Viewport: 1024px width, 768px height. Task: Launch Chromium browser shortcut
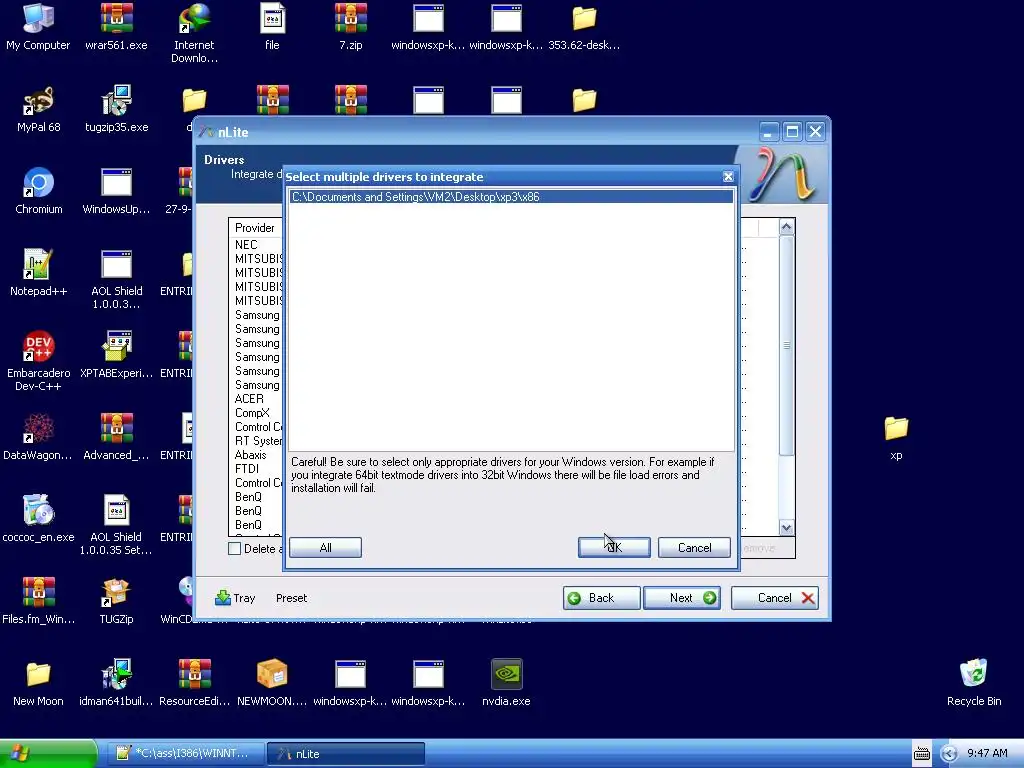click(x=39, y=191)
